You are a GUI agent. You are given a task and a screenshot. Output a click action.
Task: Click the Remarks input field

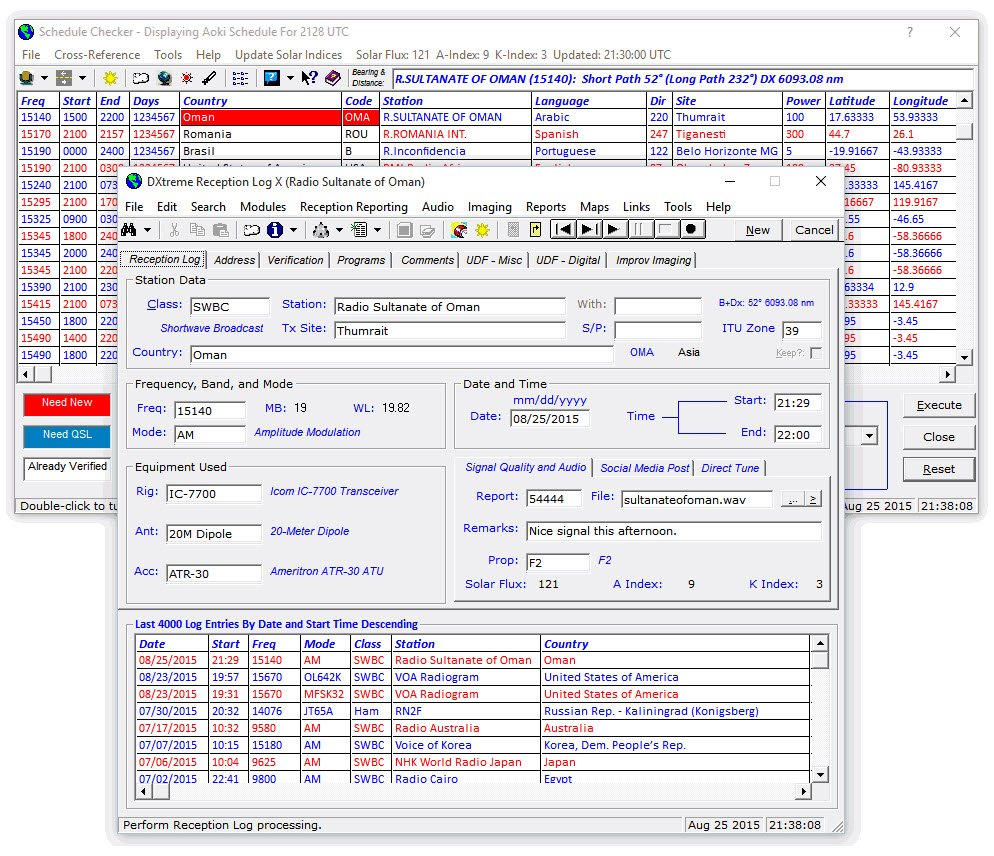pos(674,531)
